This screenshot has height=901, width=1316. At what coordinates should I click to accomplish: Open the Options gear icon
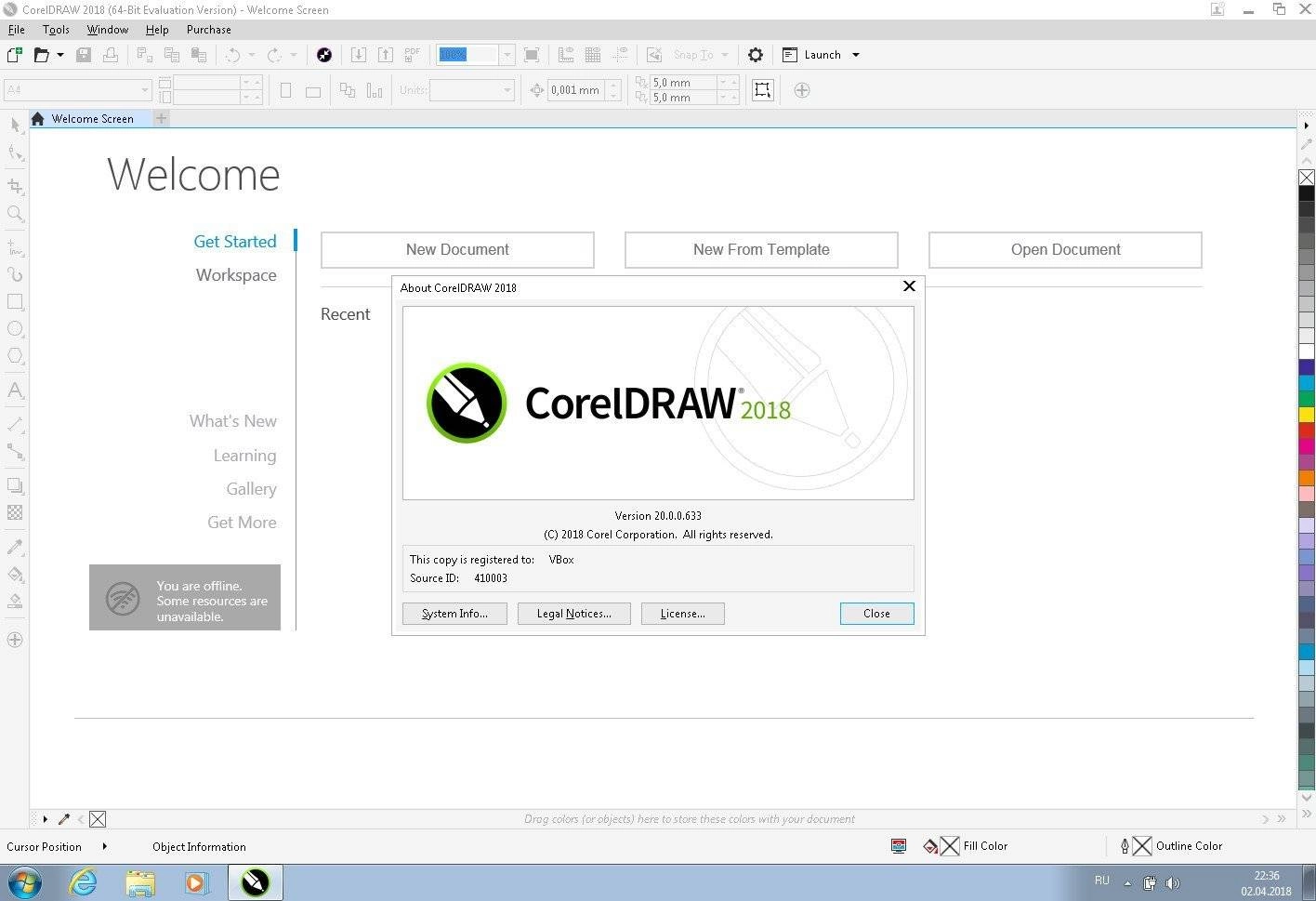(756, 55)
